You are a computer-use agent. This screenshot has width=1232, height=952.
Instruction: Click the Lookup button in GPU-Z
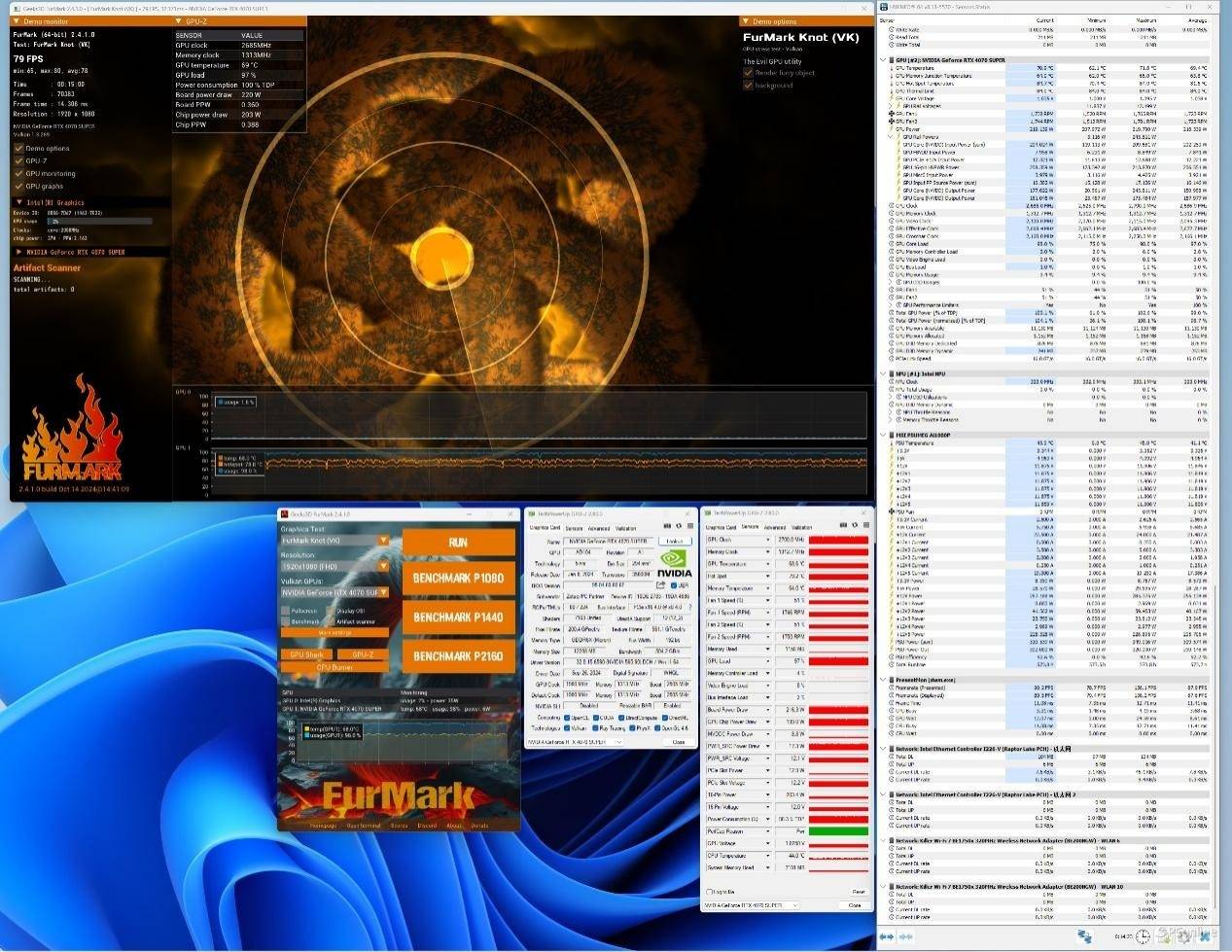click(x=674, y=542)
